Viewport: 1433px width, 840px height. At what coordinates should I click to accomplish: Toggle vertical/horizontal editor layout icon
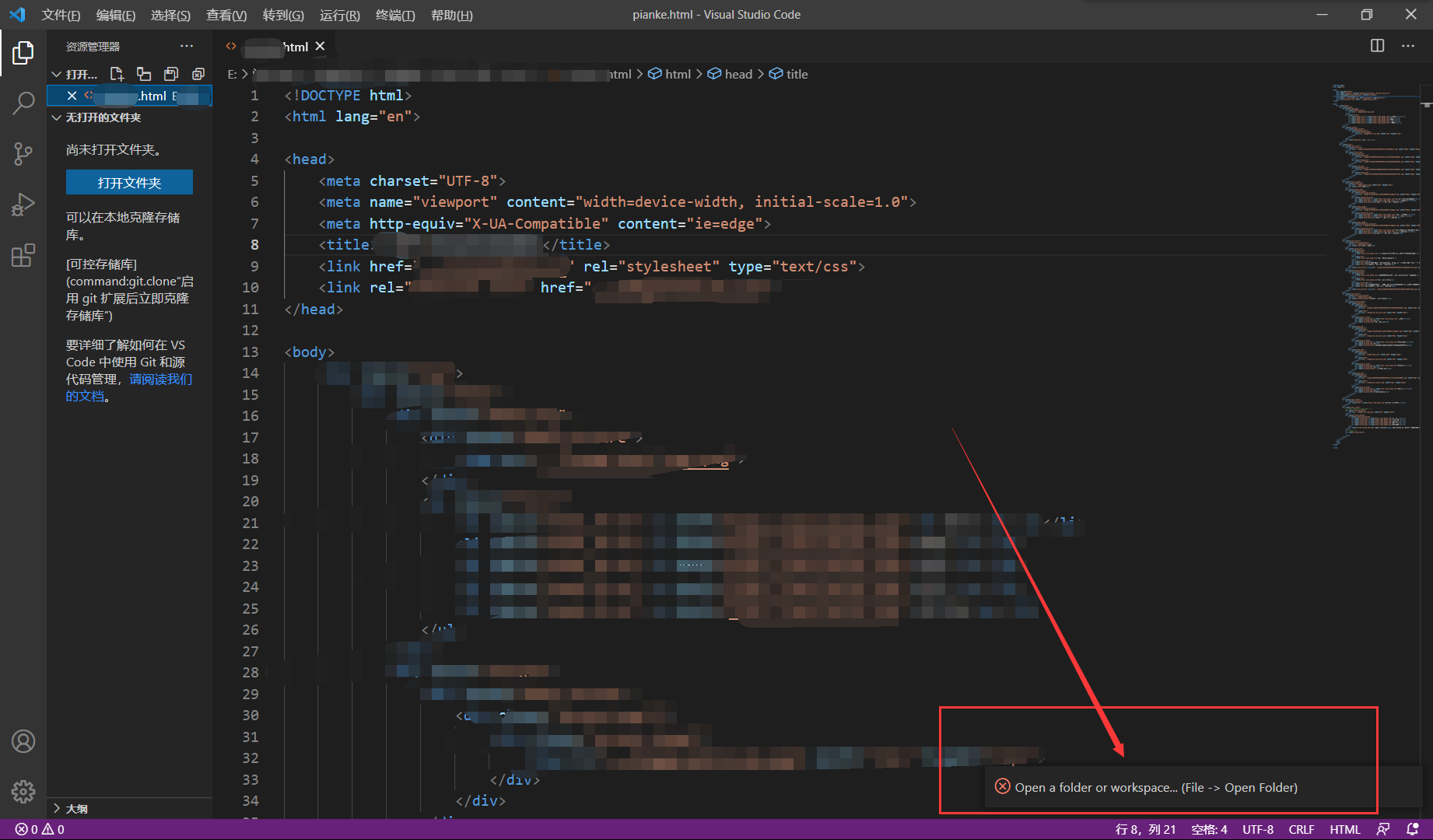144,74
